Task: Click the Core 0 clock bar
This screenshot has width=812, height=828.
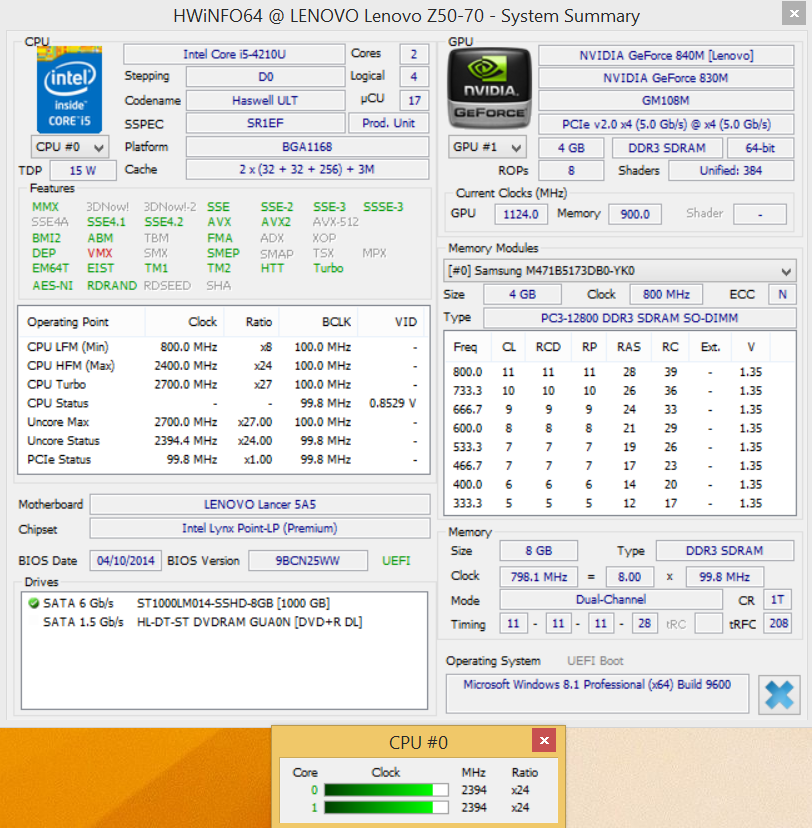Action: point(386,790)
